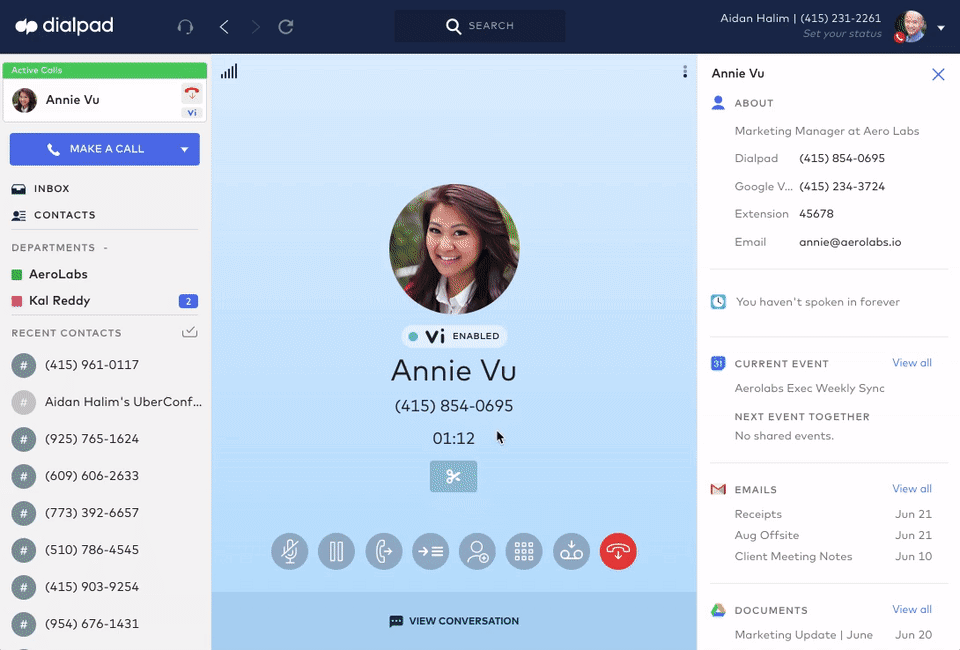Check the signal strength bars icon
Image resolution: width=960 pixels, height=650 pixels.
[229, 72]
